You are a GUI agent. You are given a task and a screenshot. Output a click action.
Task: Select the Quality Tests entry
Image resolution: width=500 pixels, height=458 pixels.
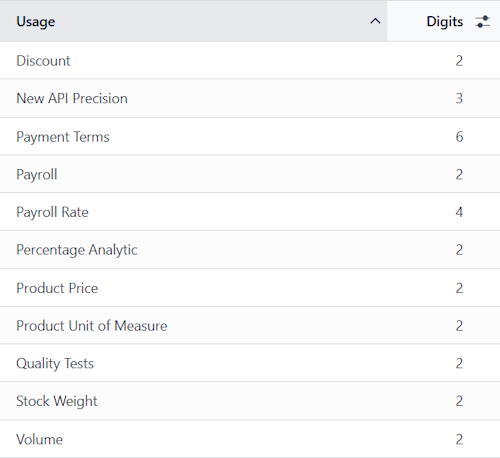(x=250, y=363)
